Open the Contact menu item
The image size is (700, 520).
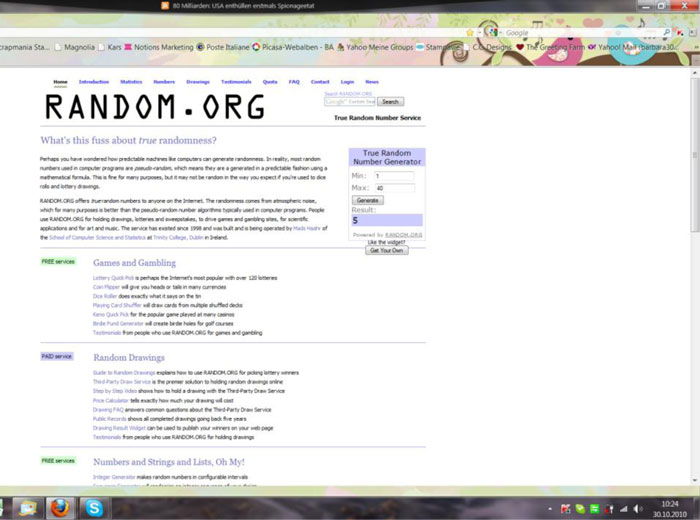point(320,82)
